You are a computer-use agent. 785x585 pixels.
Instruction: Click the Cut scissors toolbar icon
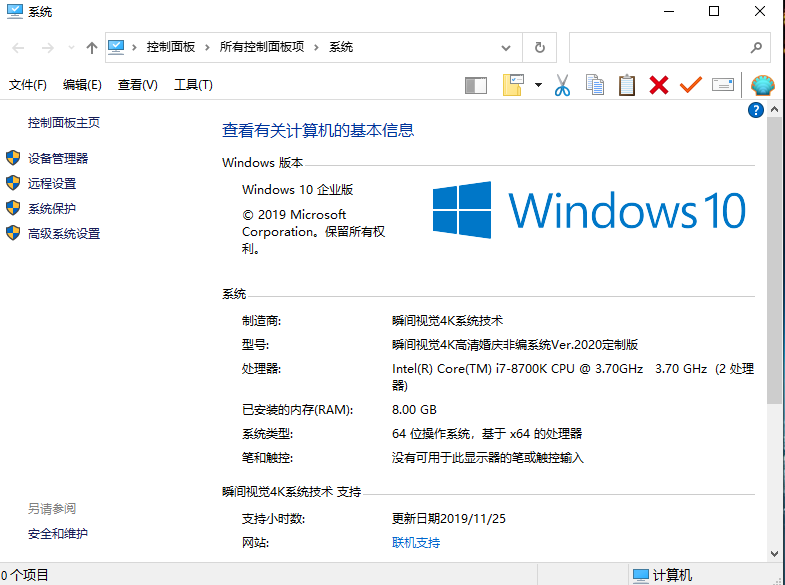pos(562,85)
